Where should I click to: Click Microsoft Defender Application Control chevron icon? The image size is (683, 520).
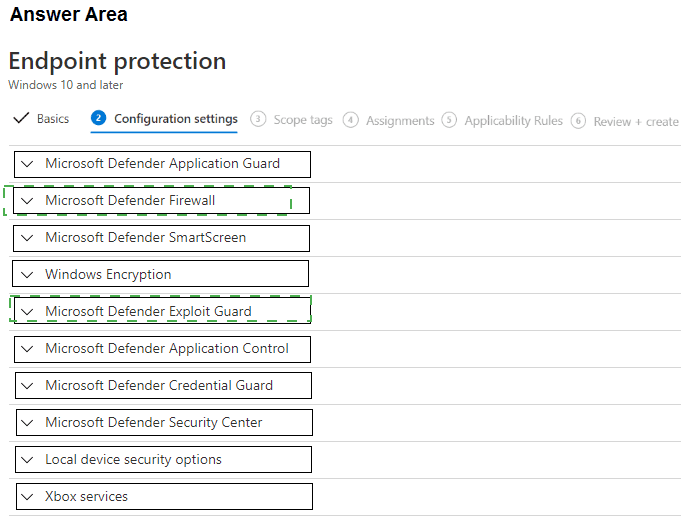pyautogui.click(x=28, y=349)
